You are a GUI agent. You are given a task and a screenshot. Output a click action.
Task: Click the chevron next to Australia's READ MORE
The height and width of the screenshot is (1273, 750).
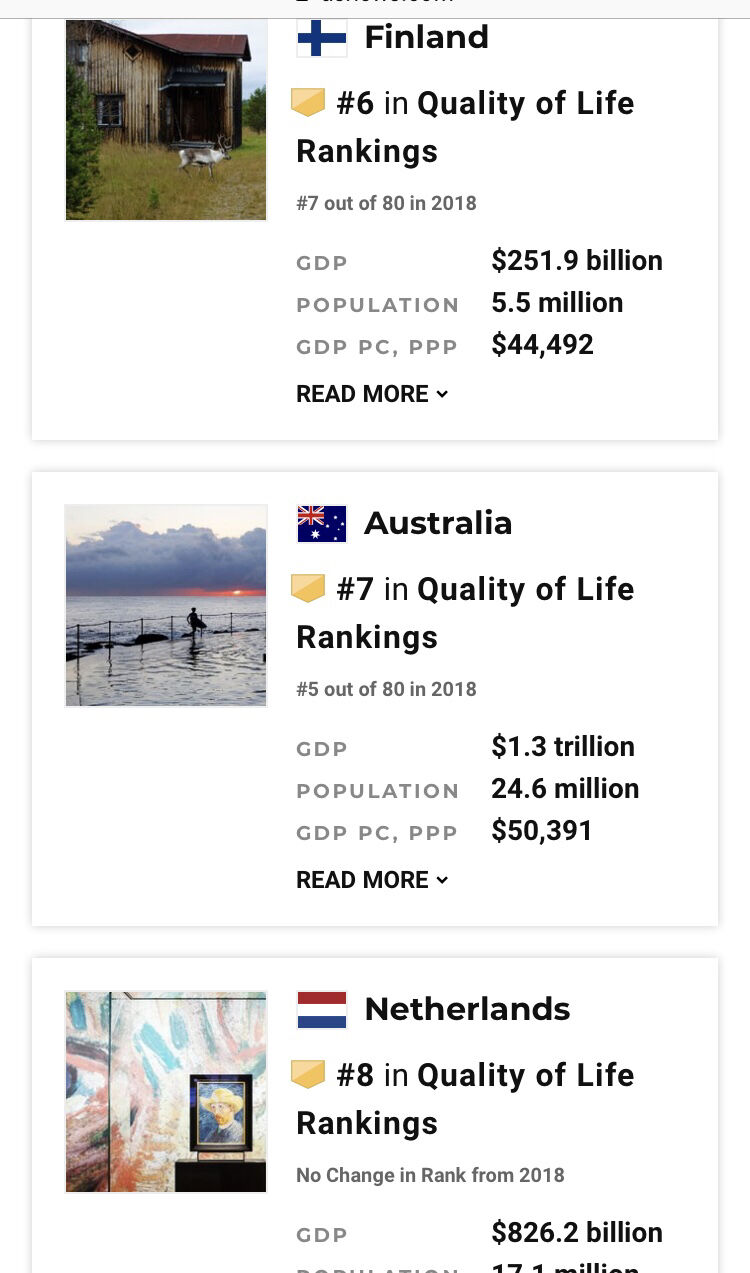point(442,880)
